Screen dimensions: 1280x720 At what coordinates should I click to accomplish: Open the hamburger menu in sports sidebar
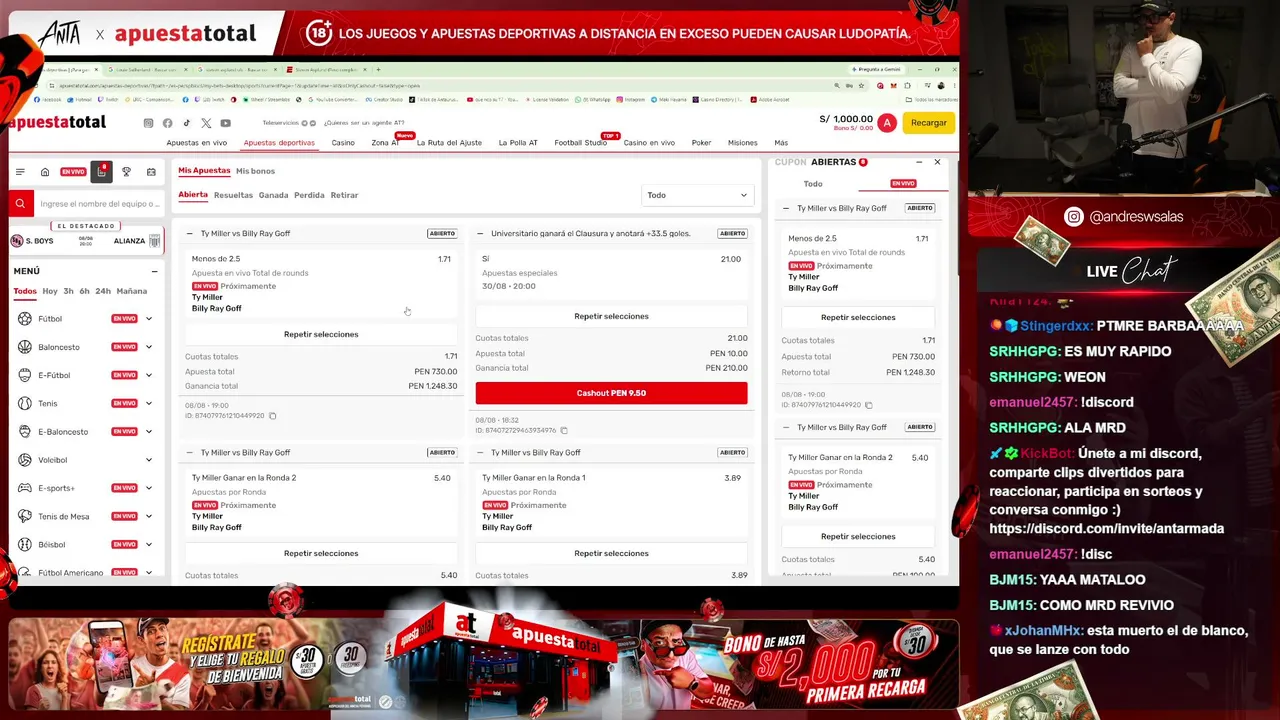(x=20, y=172)
